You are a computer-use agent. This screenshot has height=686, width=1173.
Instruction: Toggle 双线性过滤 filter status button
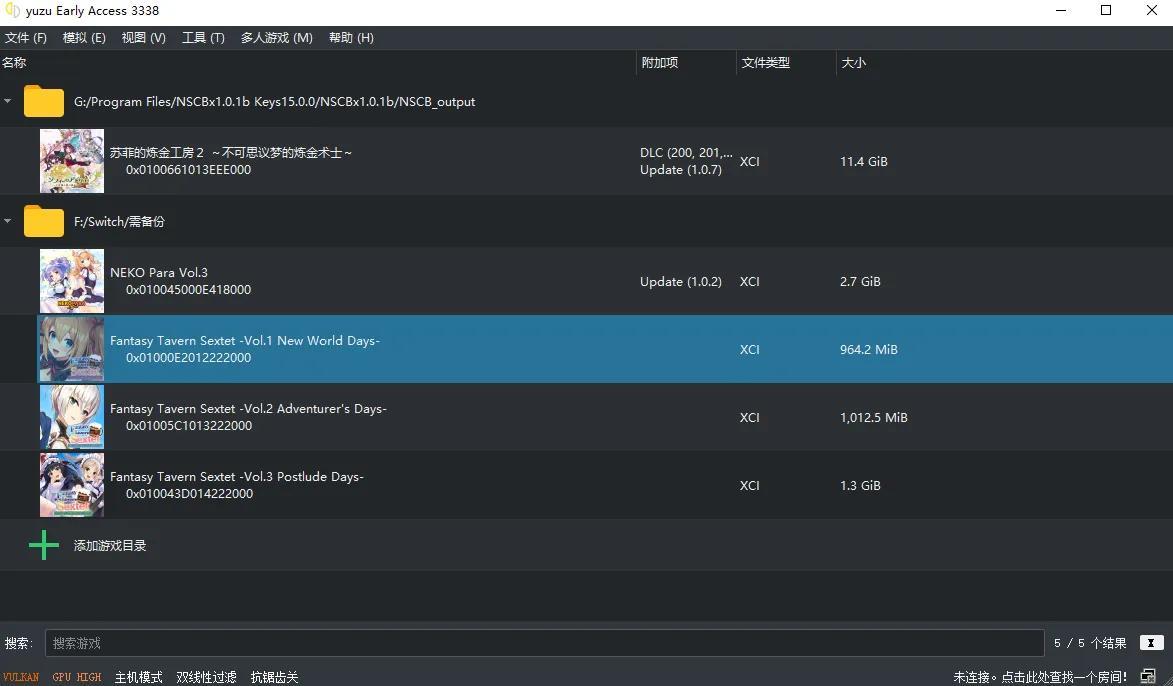coord(206,677)
